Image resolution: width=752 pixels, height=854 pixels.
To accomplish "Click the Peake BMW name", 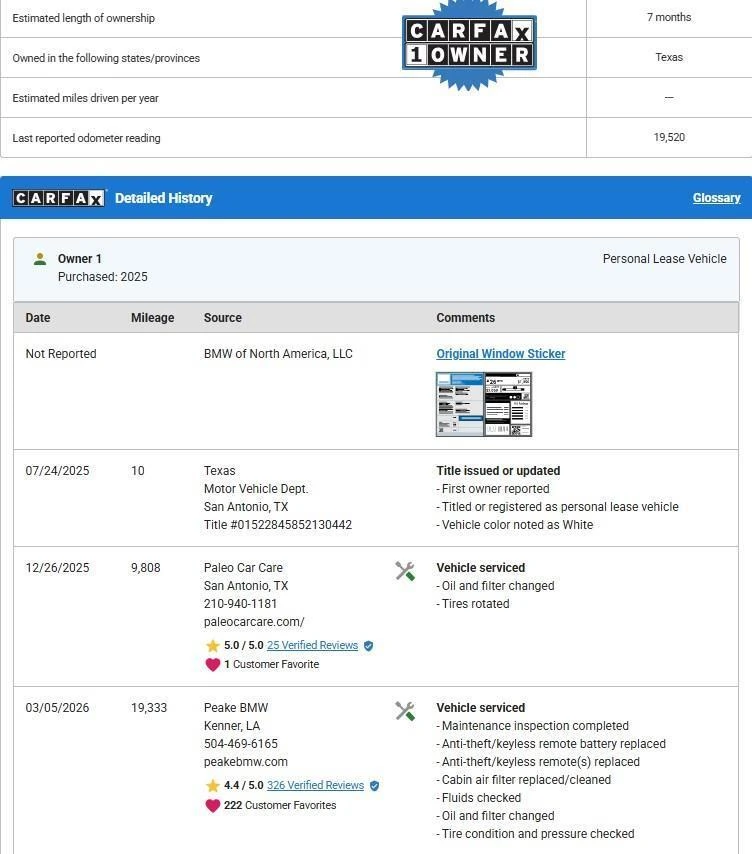I will coord(236,707).
